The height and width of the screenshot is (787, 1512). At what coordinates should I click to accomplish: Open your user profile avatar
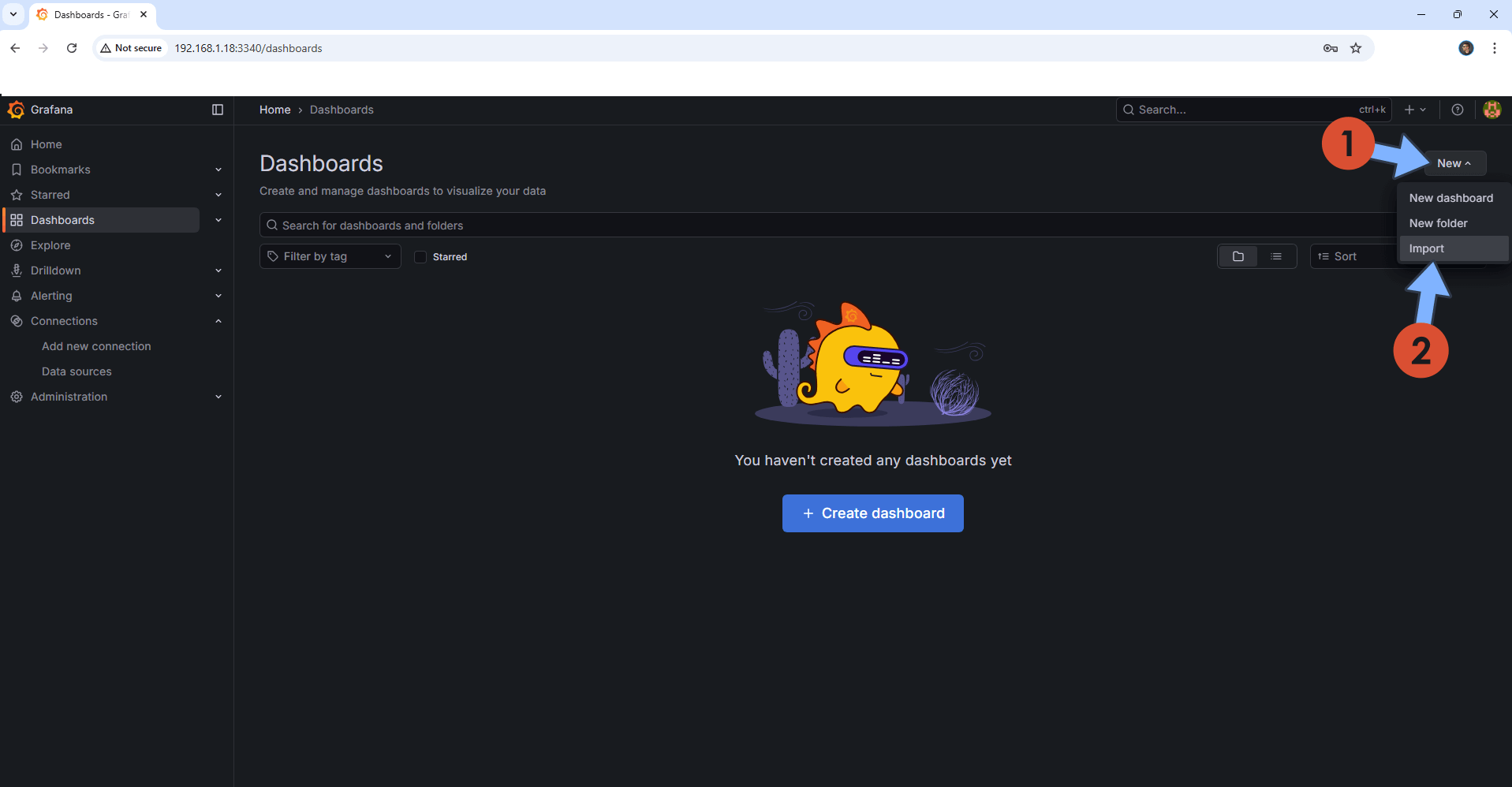click(x=1492, y=110)
